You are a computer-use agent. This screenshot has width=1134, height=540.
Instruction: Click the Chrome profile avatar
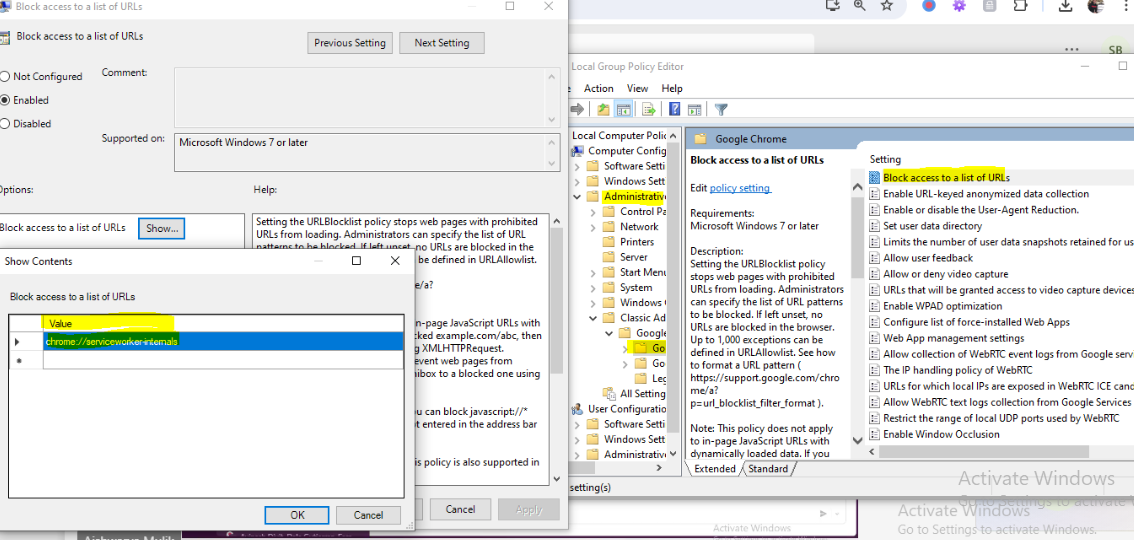click(x=1096, y=6)
